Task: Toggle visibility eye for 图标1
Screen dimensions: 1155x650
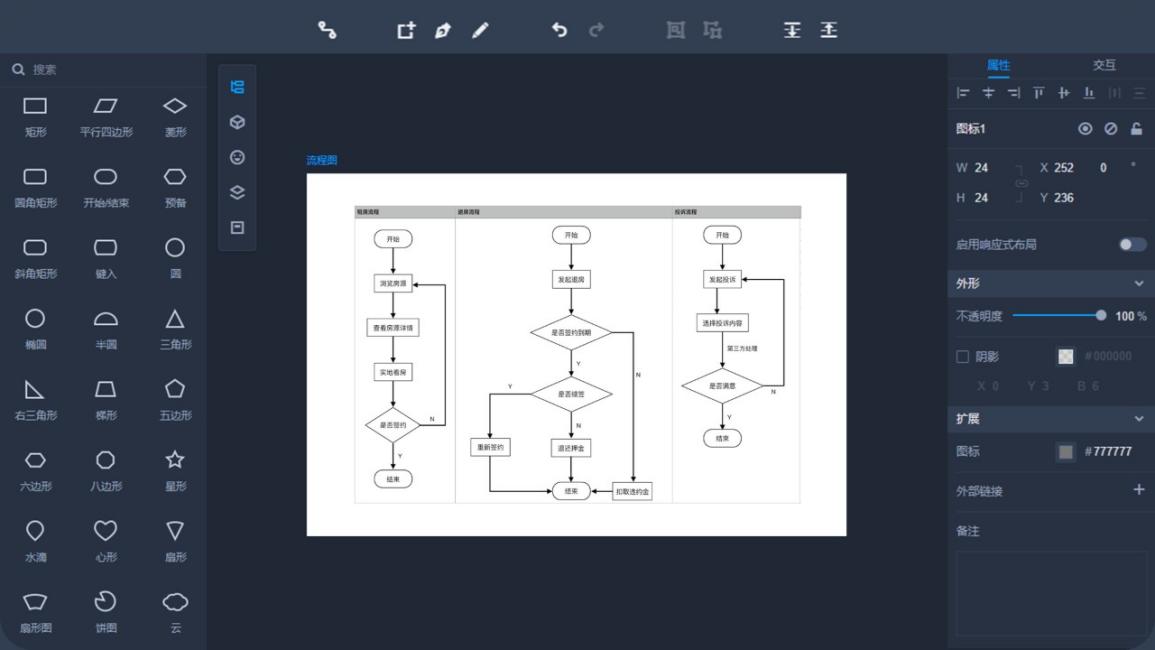Action: click(1085, 128)
